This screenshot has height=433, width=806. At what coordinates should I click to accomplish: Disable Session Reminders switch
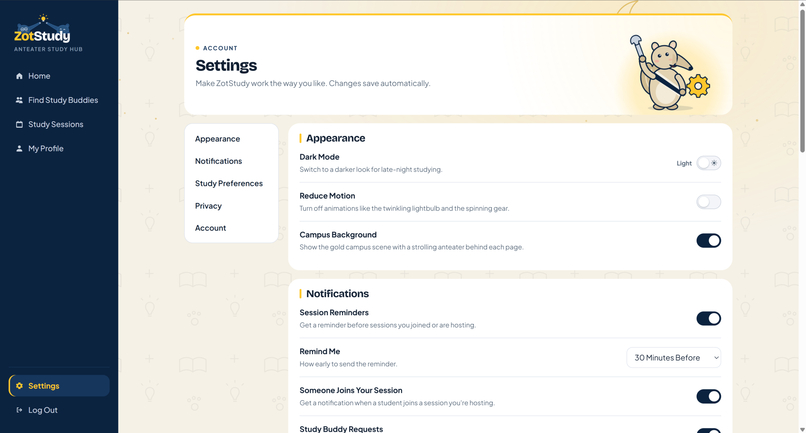[x=708, y=319]
